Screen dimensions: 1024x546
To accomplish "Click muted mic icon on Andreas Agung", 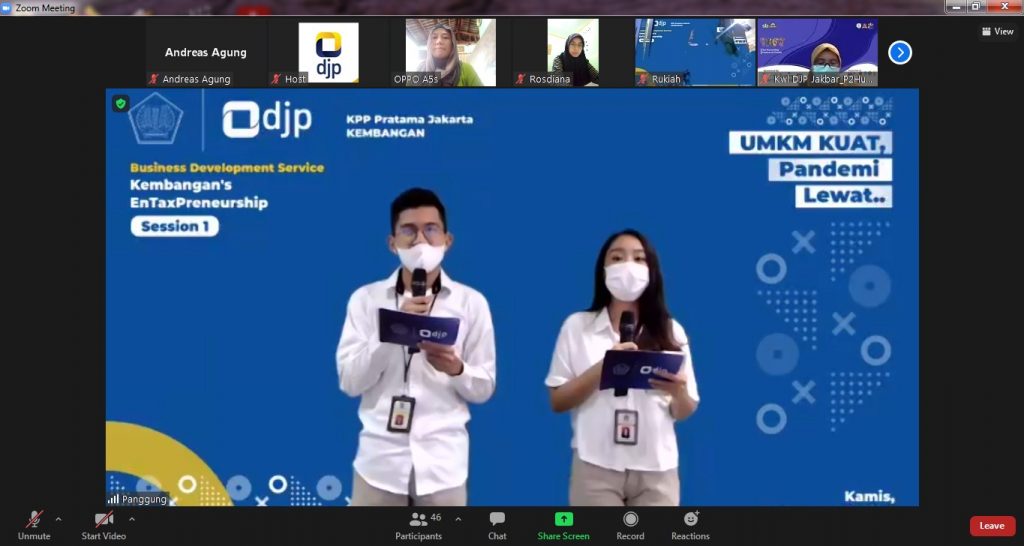I will click(x=154, y=79).
